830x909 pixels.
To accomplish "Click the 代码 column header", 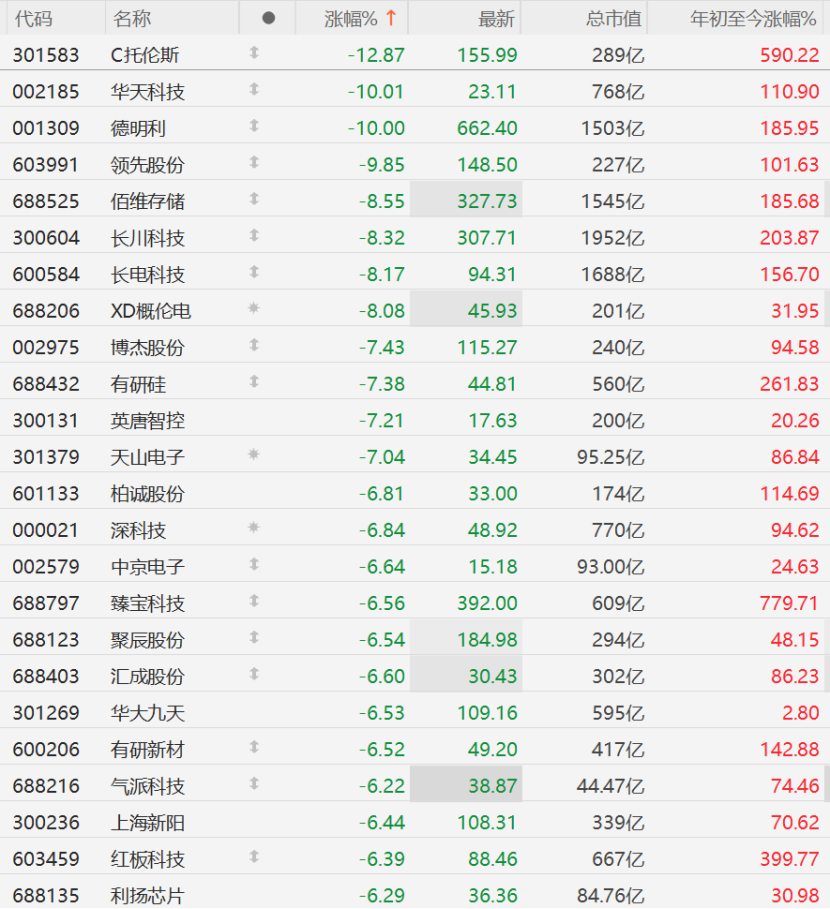I will click(x=34, y=19).
